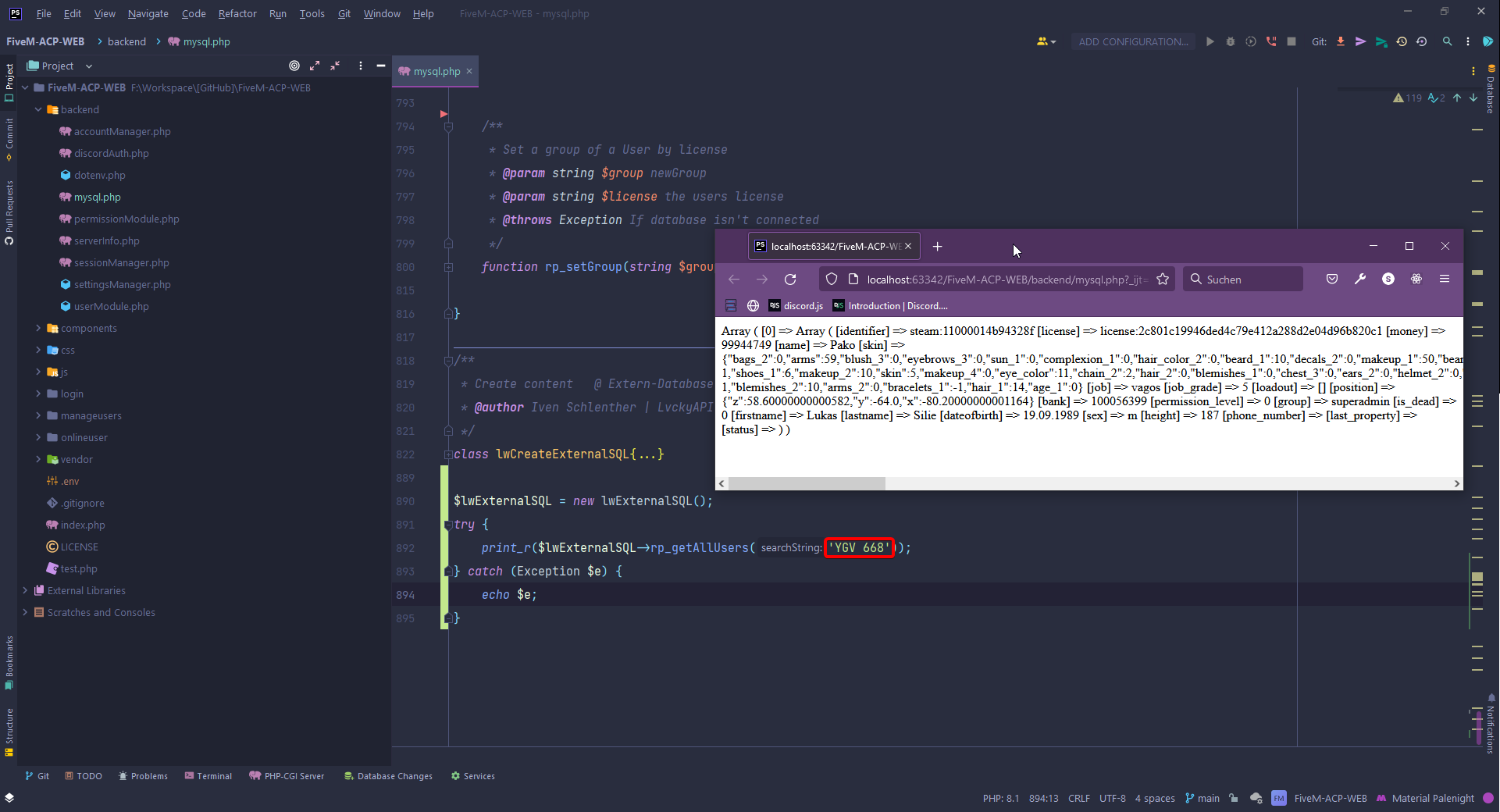Collapse all in Project panel

(x=335, y=66)
